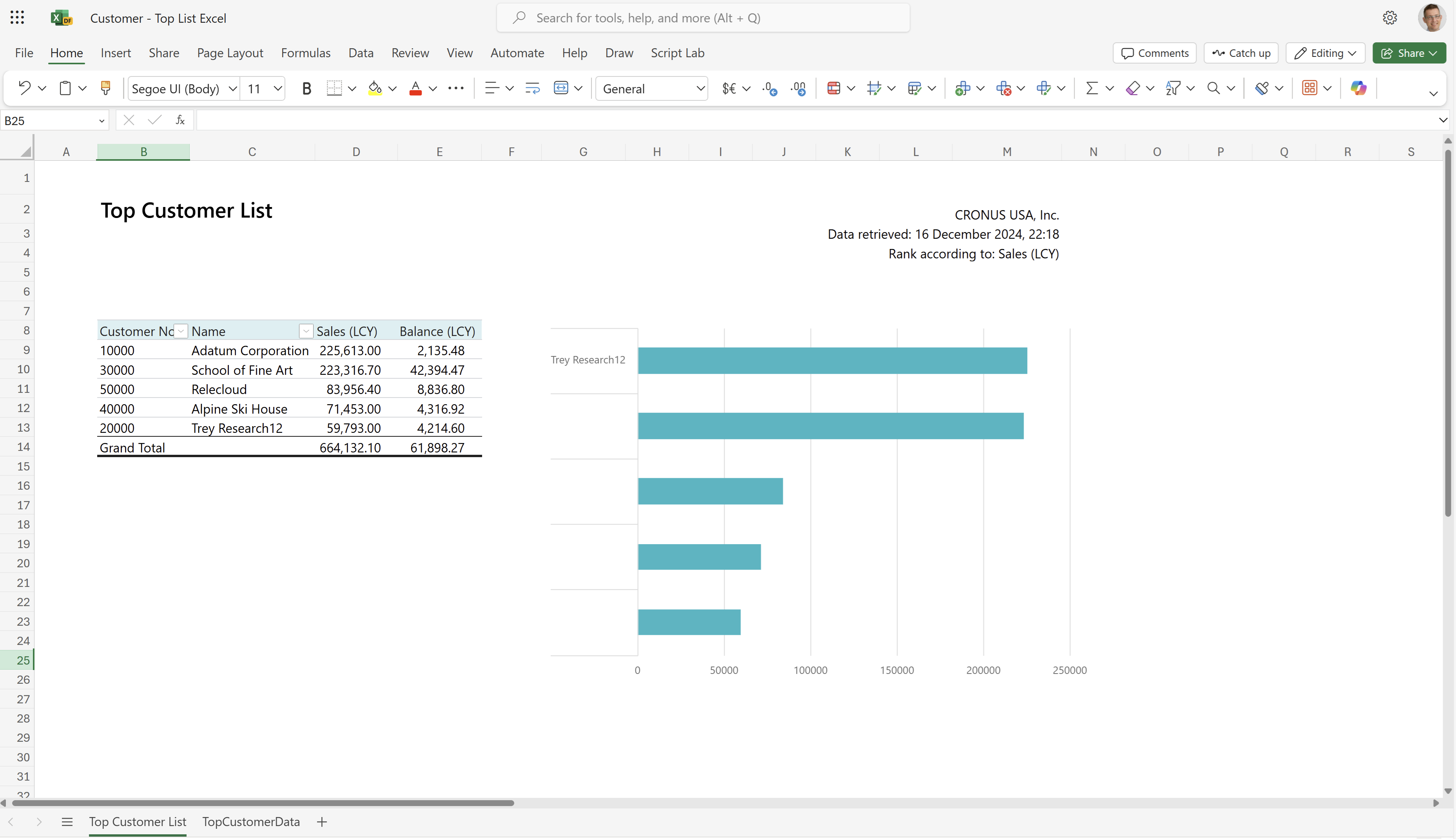Click the Filter icon on Name column
The image size is (1456, 839).
coord(306,331)
